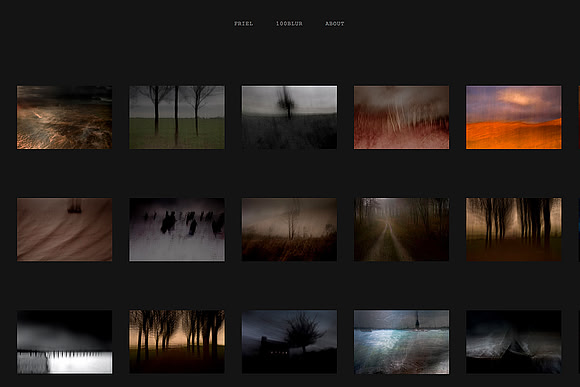Image resolution: width=580 pixels, height=387 pixels.
Task: Open blurred dark tree trunks row thumbnail, middle row
Action: (x=513, y=230)
